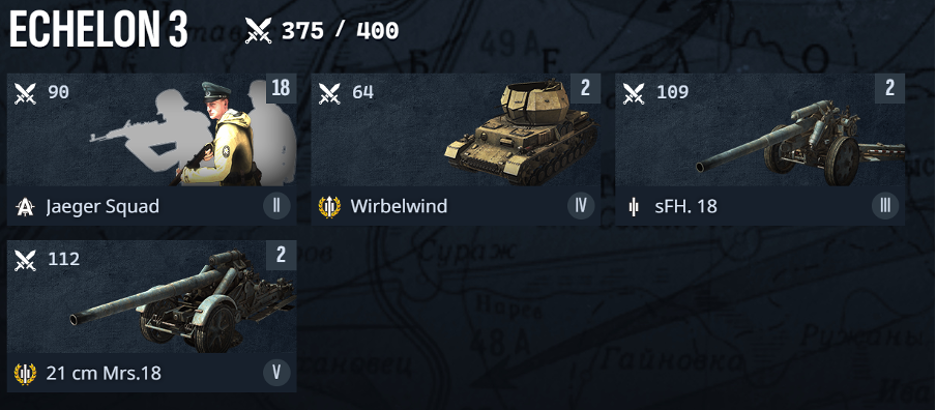Click the tier III badge on sFH. 18

[885, 206]
